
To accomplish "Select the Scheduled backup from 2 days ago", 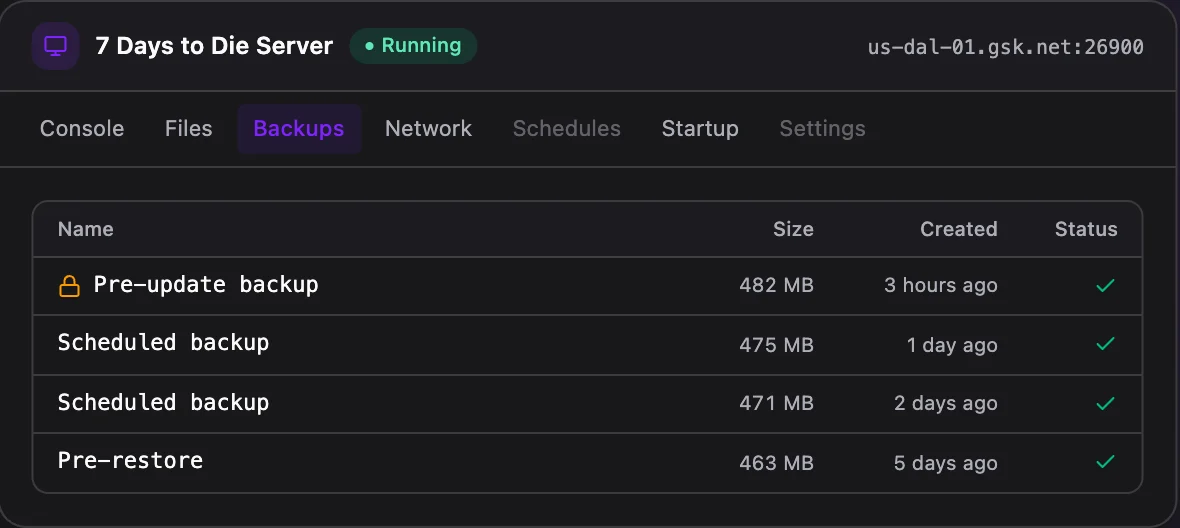I will coord(163,402).
